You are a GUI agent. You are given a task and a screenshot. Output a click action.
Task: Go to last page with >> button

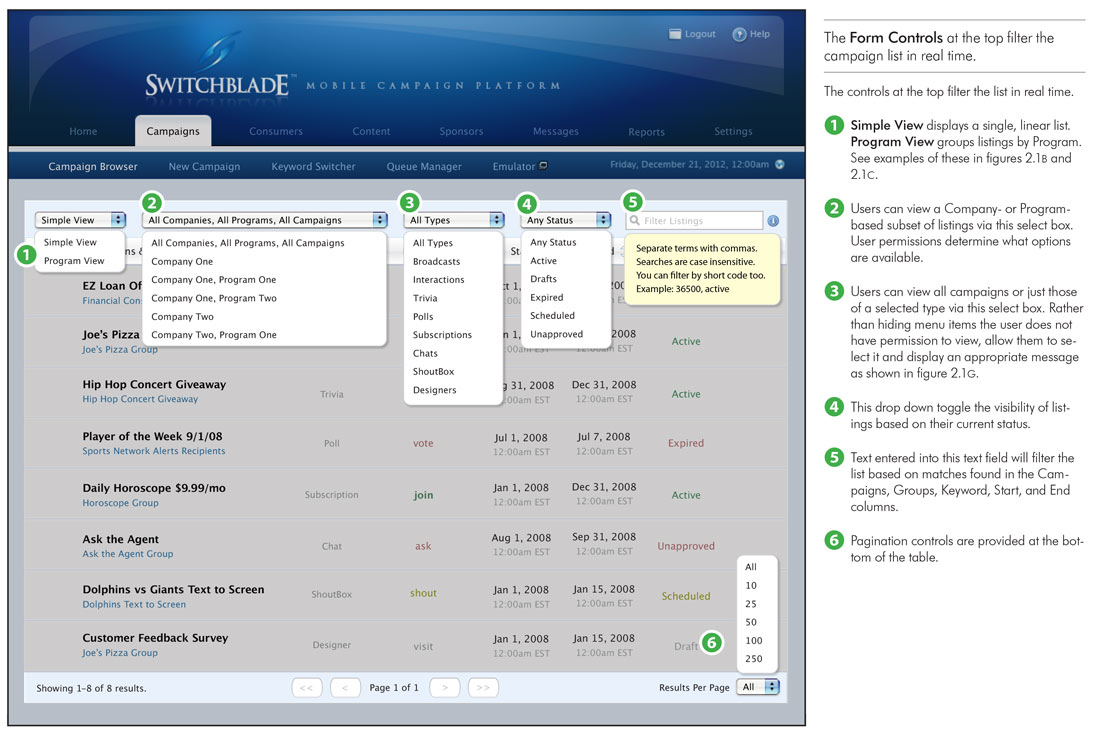tap(483, 688)
